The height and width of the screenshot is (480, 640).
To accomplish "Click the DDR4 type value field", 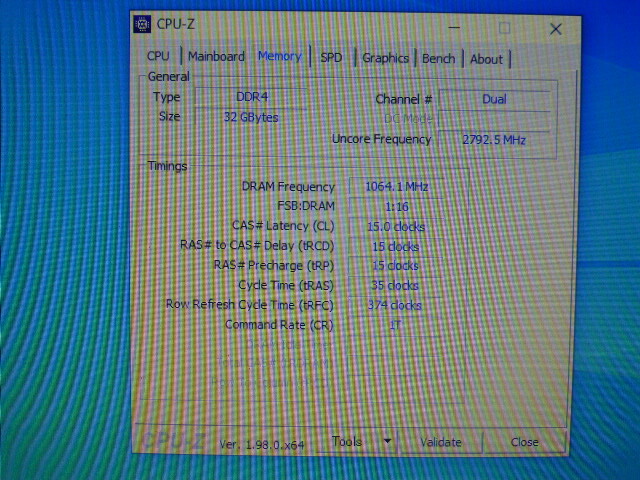I will tap(252, 97).
